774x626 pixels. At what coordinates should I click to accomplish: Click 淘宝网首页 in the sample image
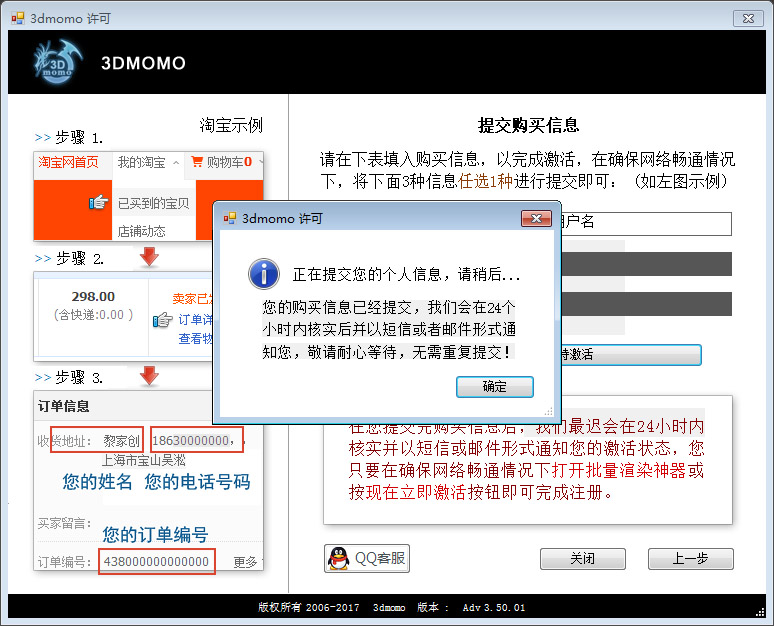click(x=68, y=162)
